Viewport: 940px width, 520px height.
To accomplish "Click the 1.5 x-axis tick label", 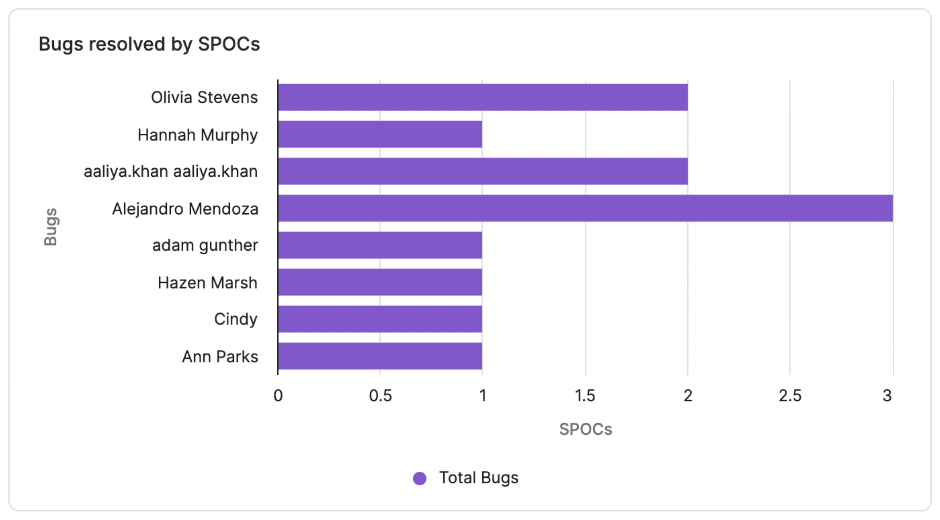I will point(585,395).
